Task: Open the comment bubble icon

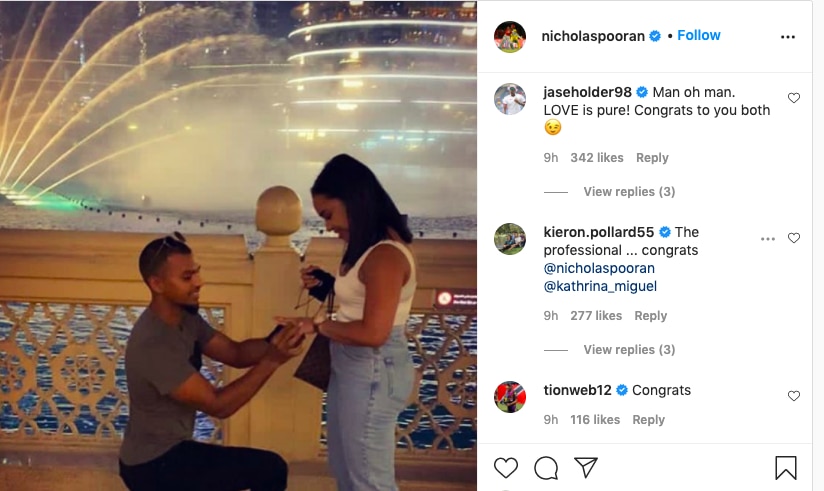Action: coord(546,467)
